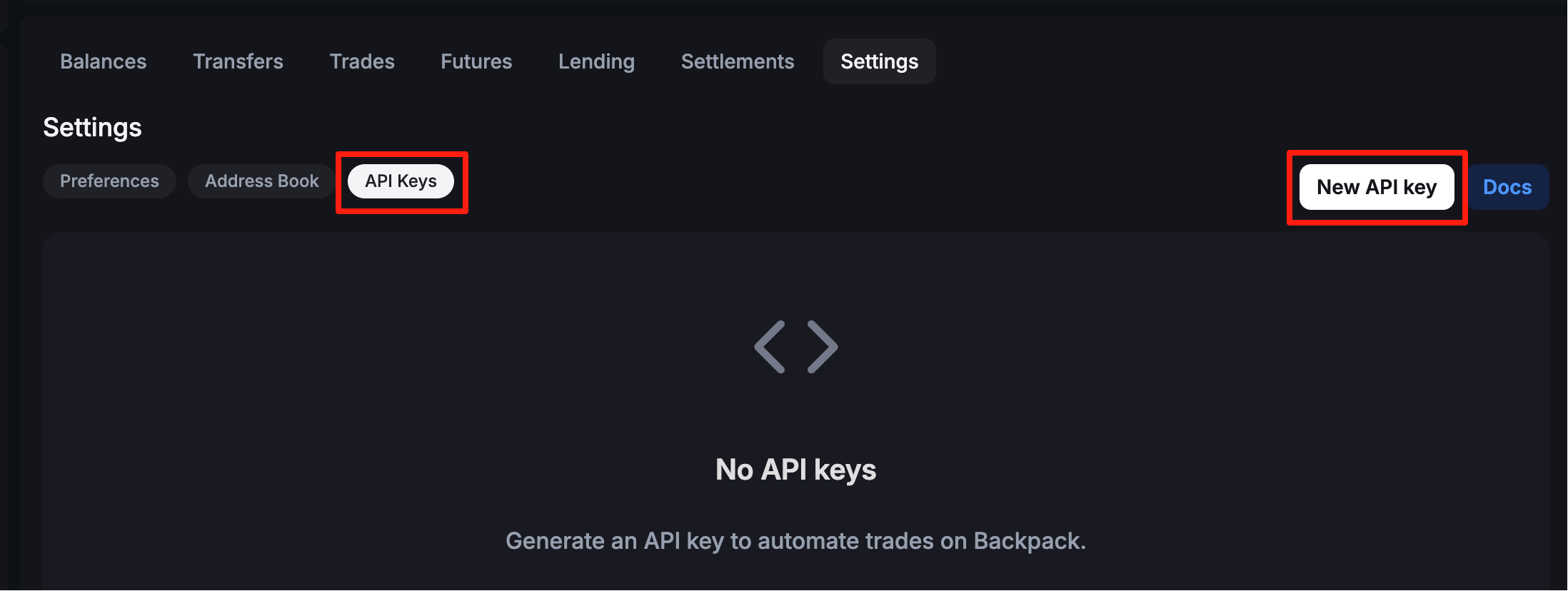This screenshot has height=591, width=1568.
Task: Open the Lending tab
Action: [596, 61]
